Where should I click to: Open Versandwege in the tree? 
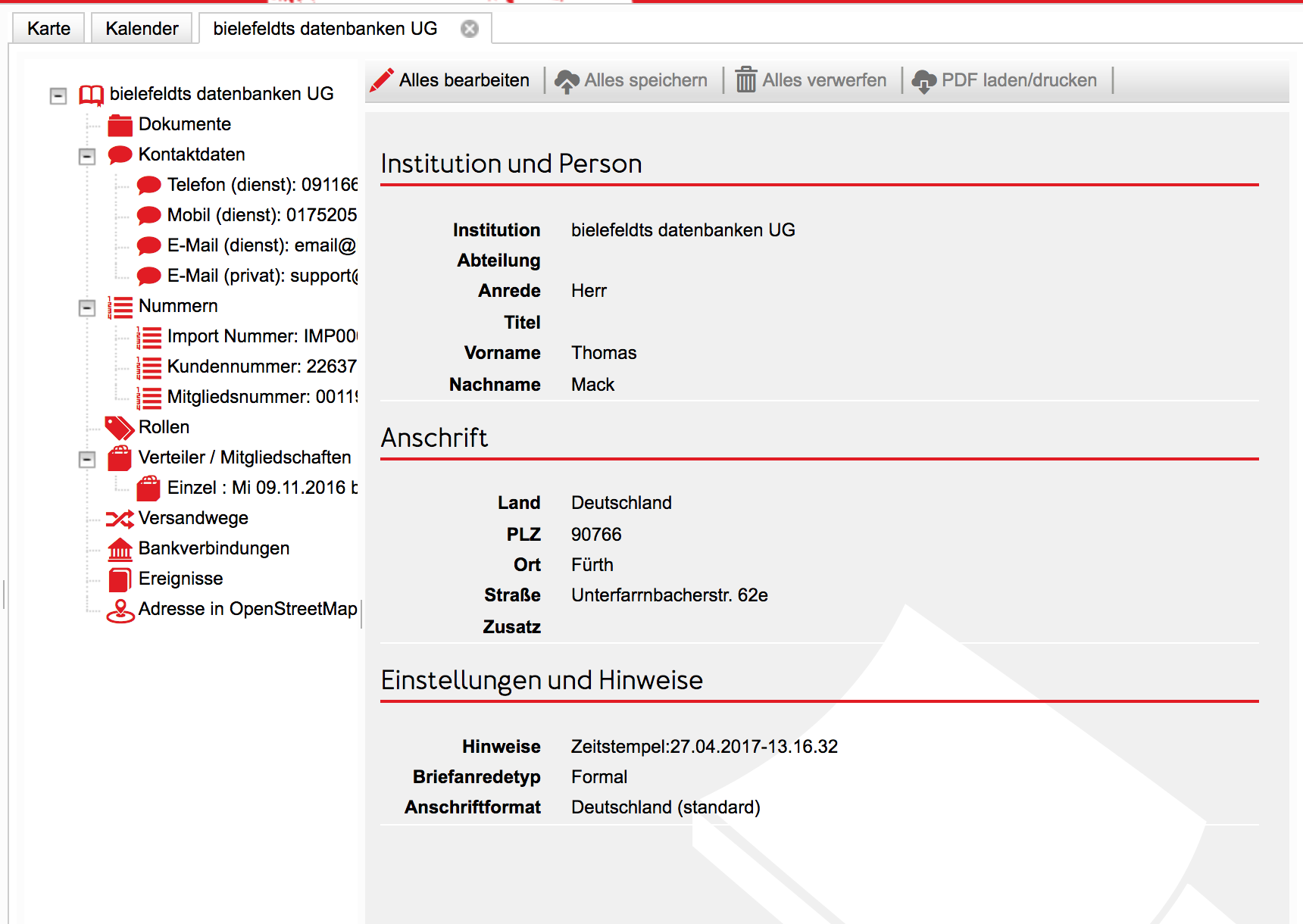(193, 518)
